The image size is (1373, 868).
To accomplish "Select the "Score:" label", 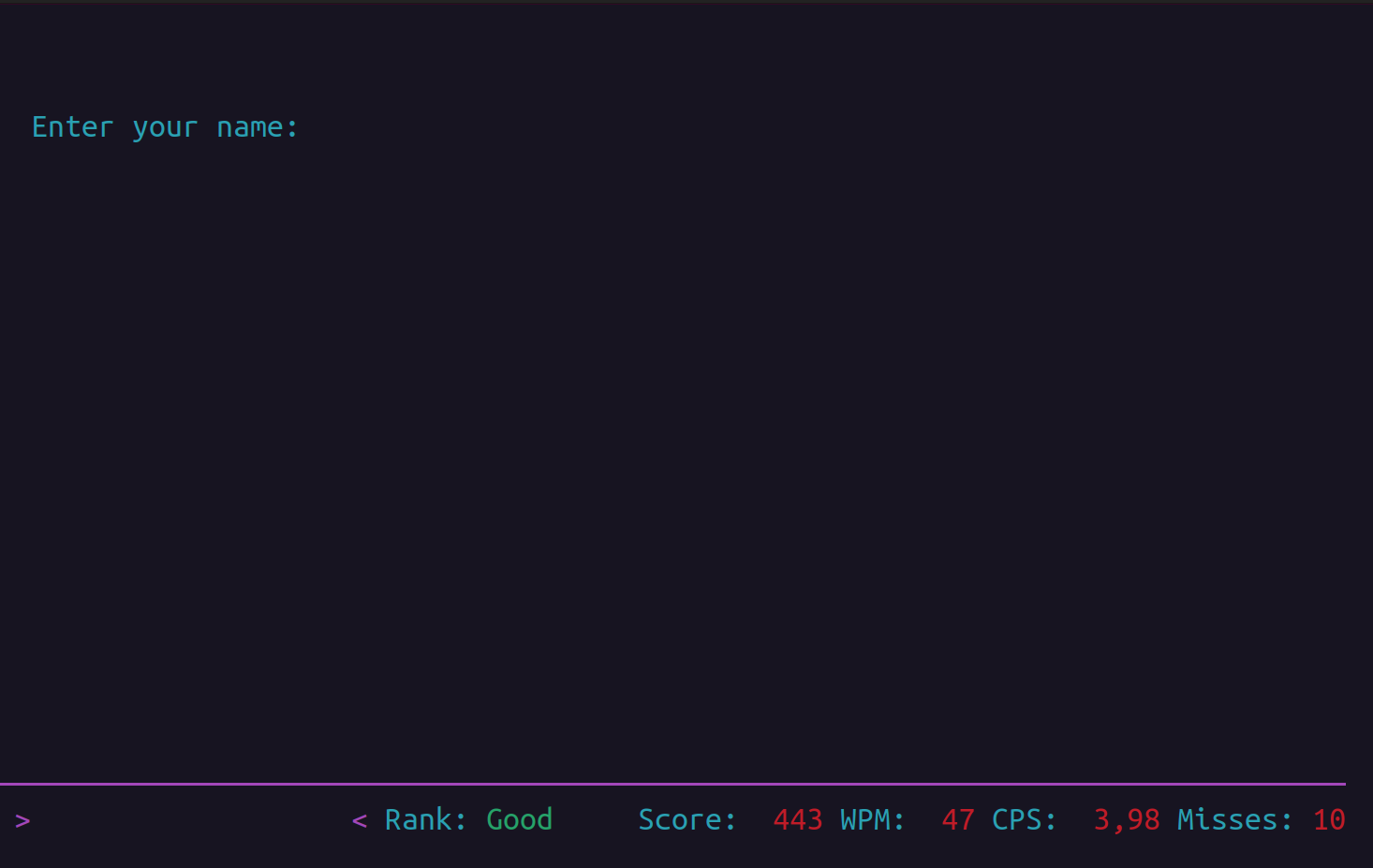I will tap(687, 819).
